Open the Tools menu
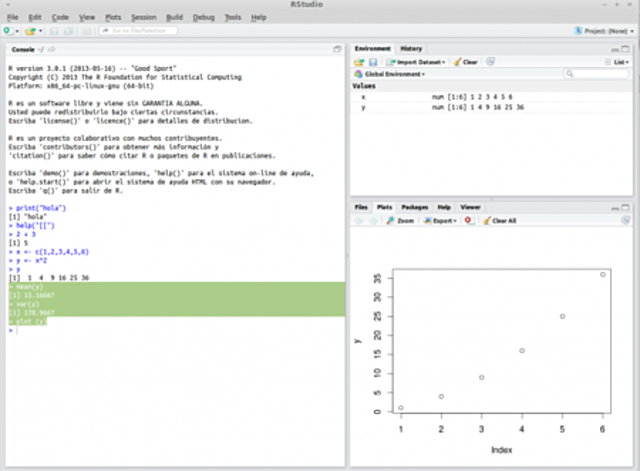Screen dimensions: 640x471 coord(233,17)
